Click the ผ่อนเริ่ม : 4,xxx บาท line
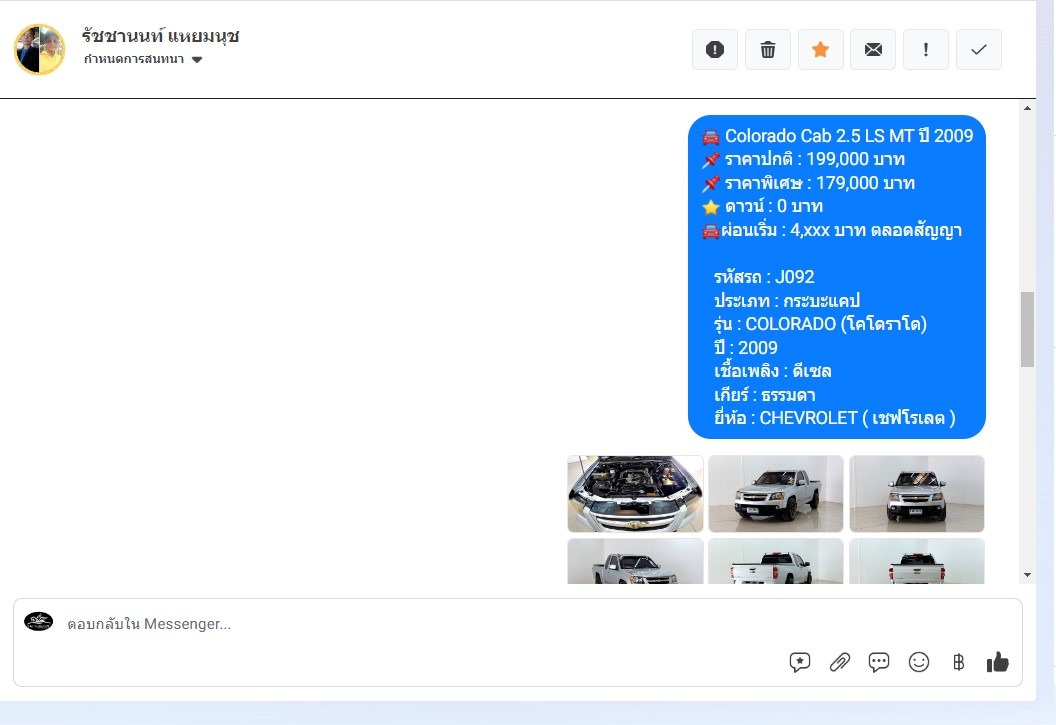Viewport: 1056px width, 725px height. pyautogui.click(x=832, y=230)
